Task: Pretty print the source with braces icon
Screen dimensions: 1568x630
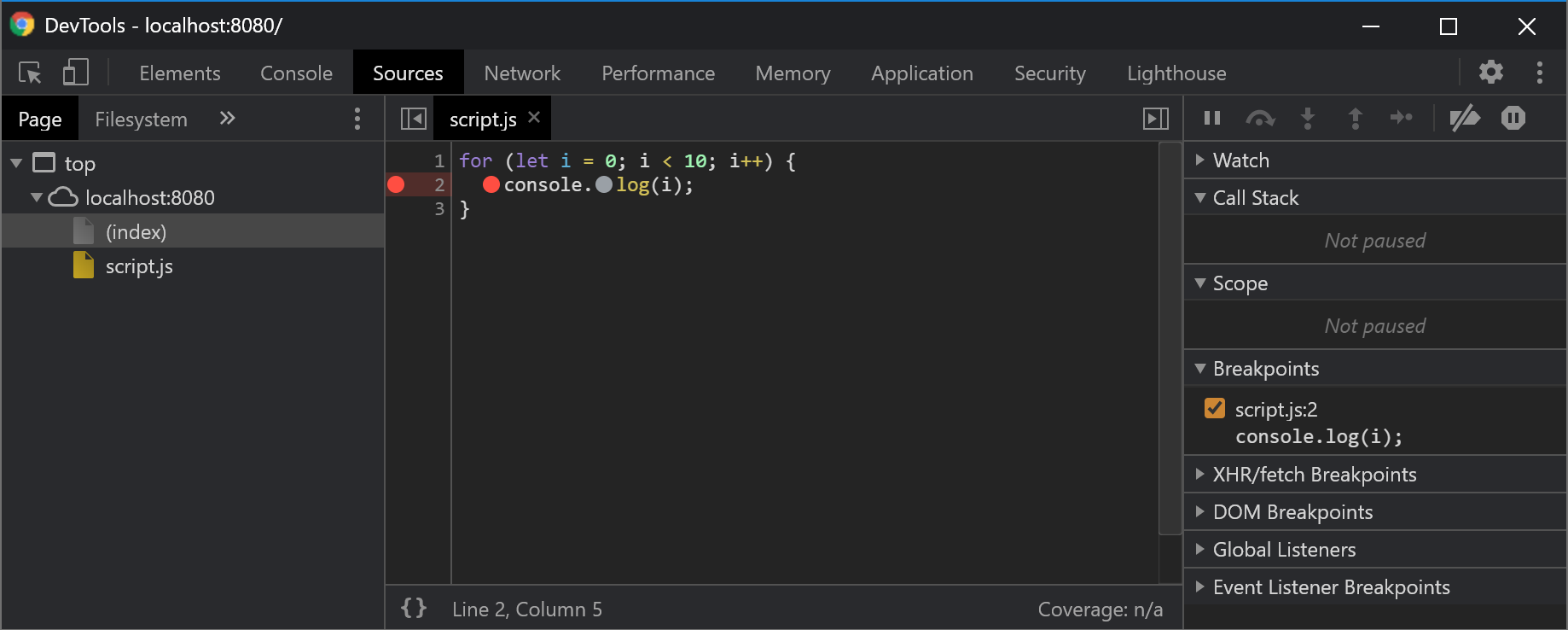Action: 414,608
